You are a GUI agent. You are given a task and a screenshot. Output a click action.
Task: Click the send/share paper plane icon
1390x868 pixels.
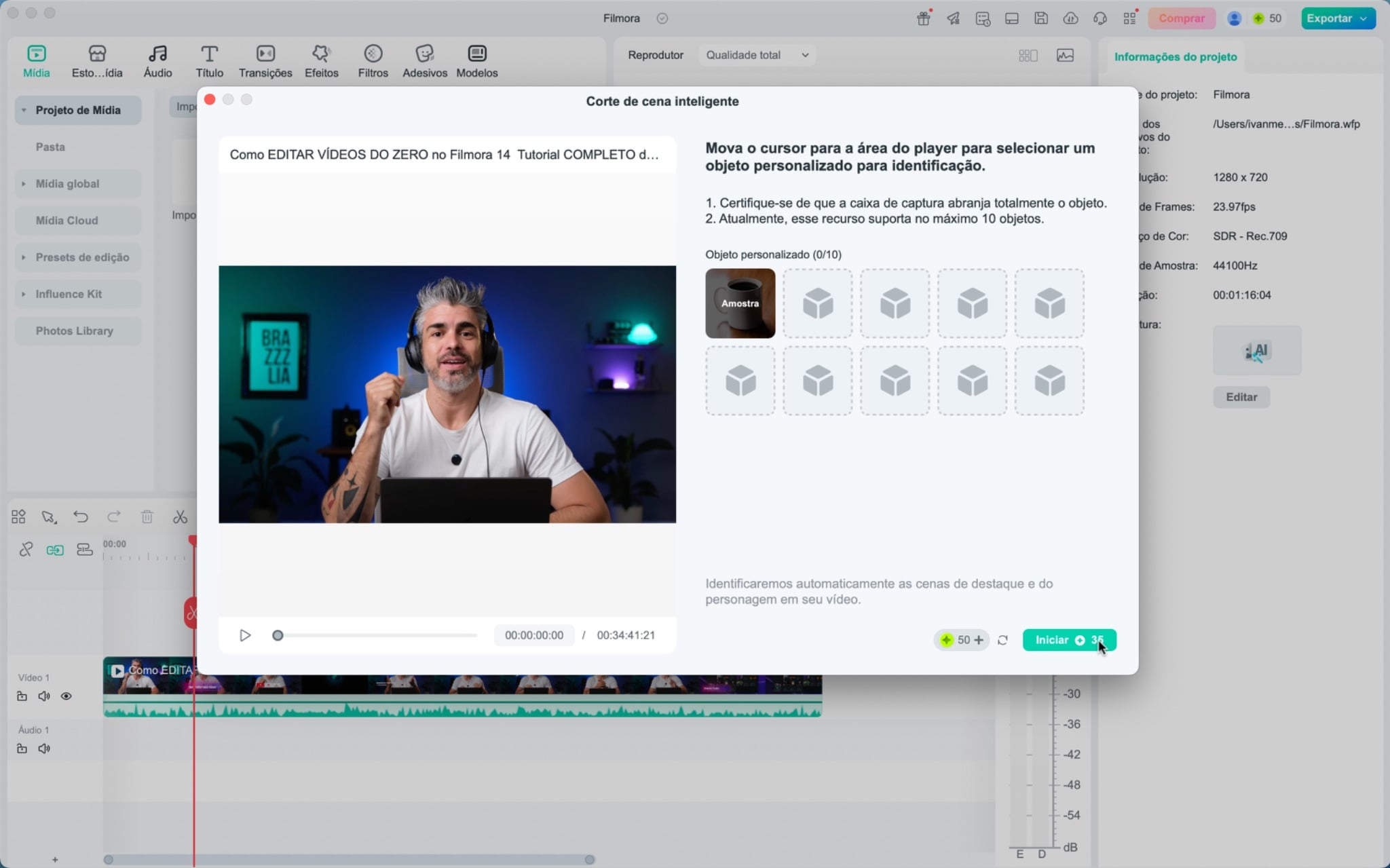click(x=954, y=18)
